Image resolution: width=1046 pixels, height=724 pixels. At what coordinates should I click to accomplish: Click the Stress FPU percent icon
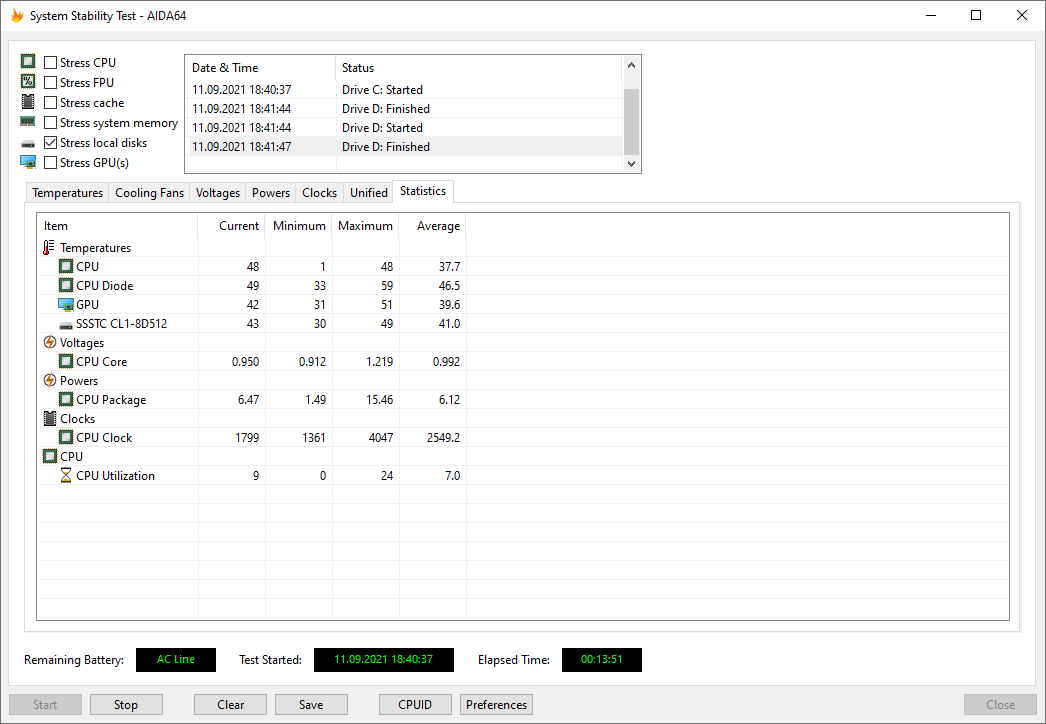(x=28, y=81)
